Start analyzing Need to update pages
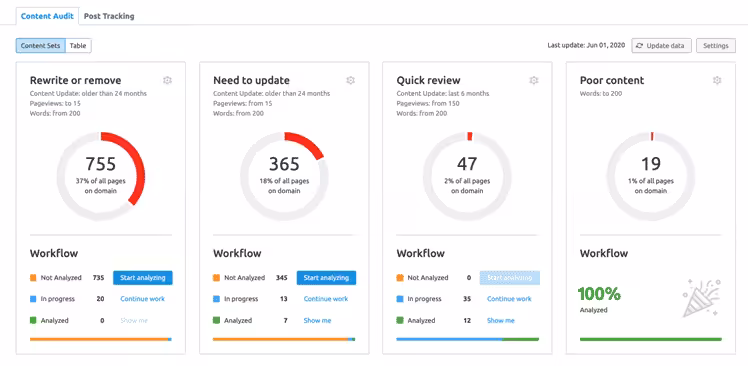 coord(326,278)
